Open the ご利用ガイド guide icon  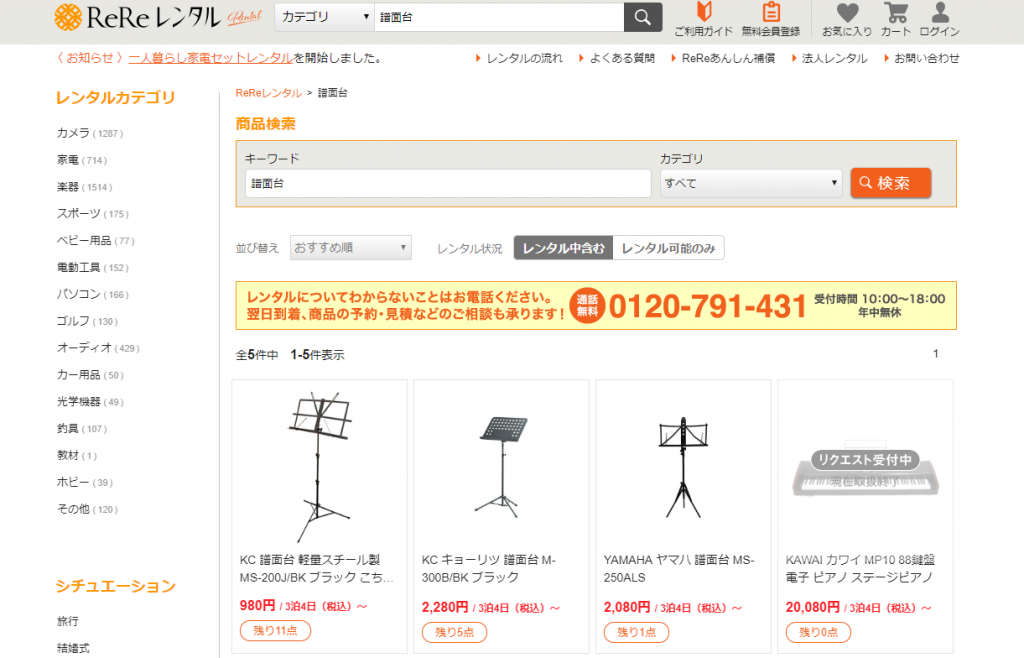click(703, 19)
